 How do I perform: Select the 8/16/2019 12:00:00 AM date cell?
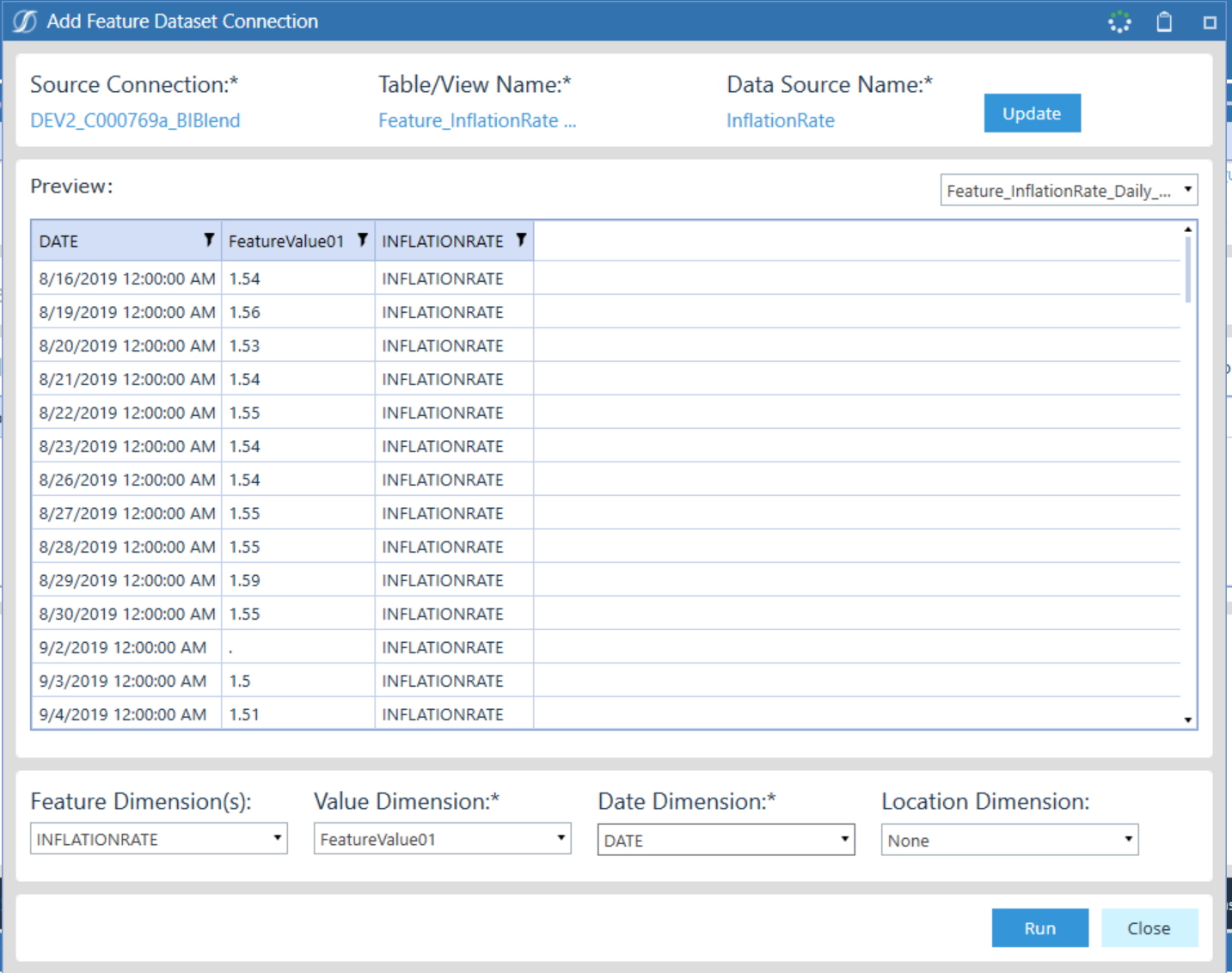pos(127,278)
